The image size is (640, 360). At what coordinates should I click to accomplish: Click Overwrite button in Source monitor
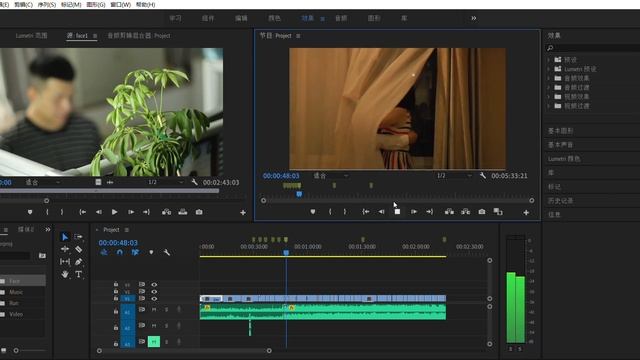point(182,212)
